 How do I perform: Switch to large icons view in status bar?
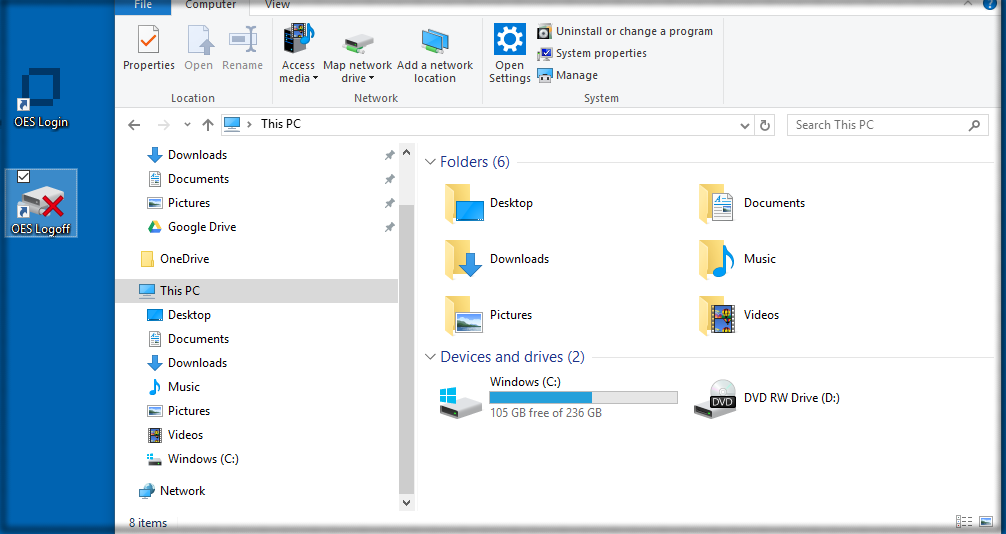pos(986,522)
